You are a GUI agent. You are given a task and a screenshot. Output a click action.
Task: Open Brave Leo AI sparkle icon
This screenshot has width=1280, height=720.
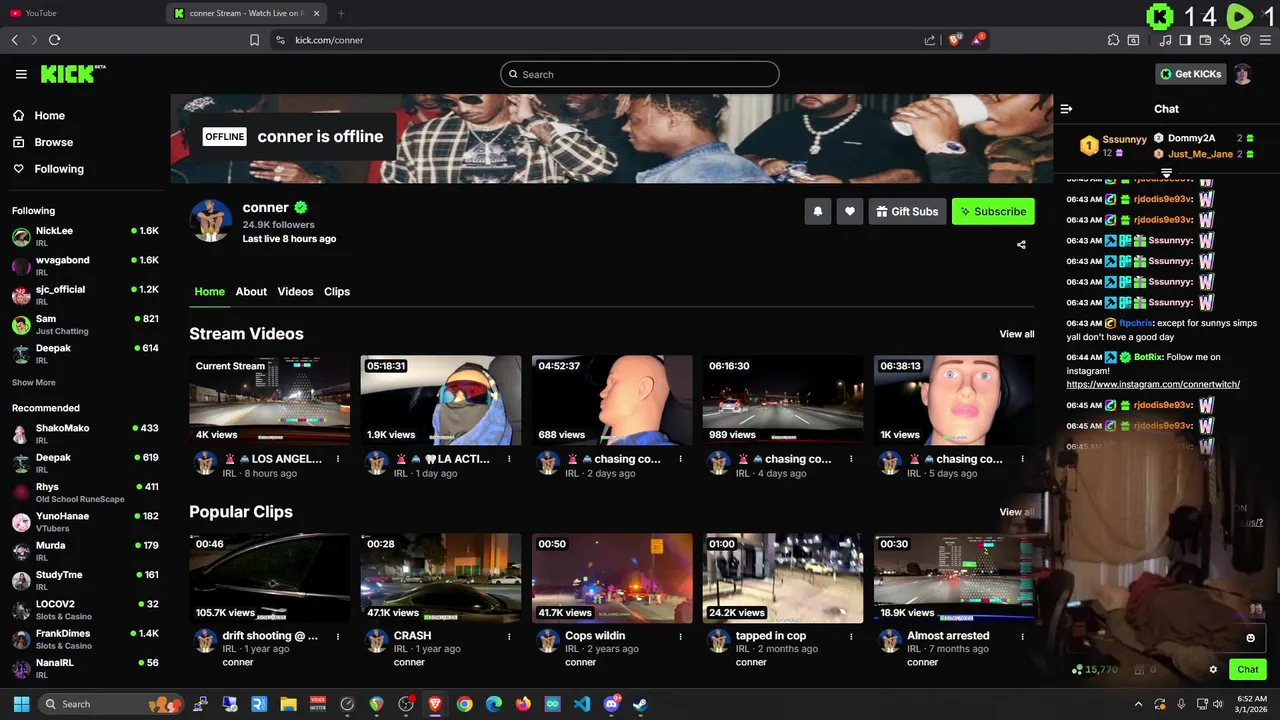1225,40
